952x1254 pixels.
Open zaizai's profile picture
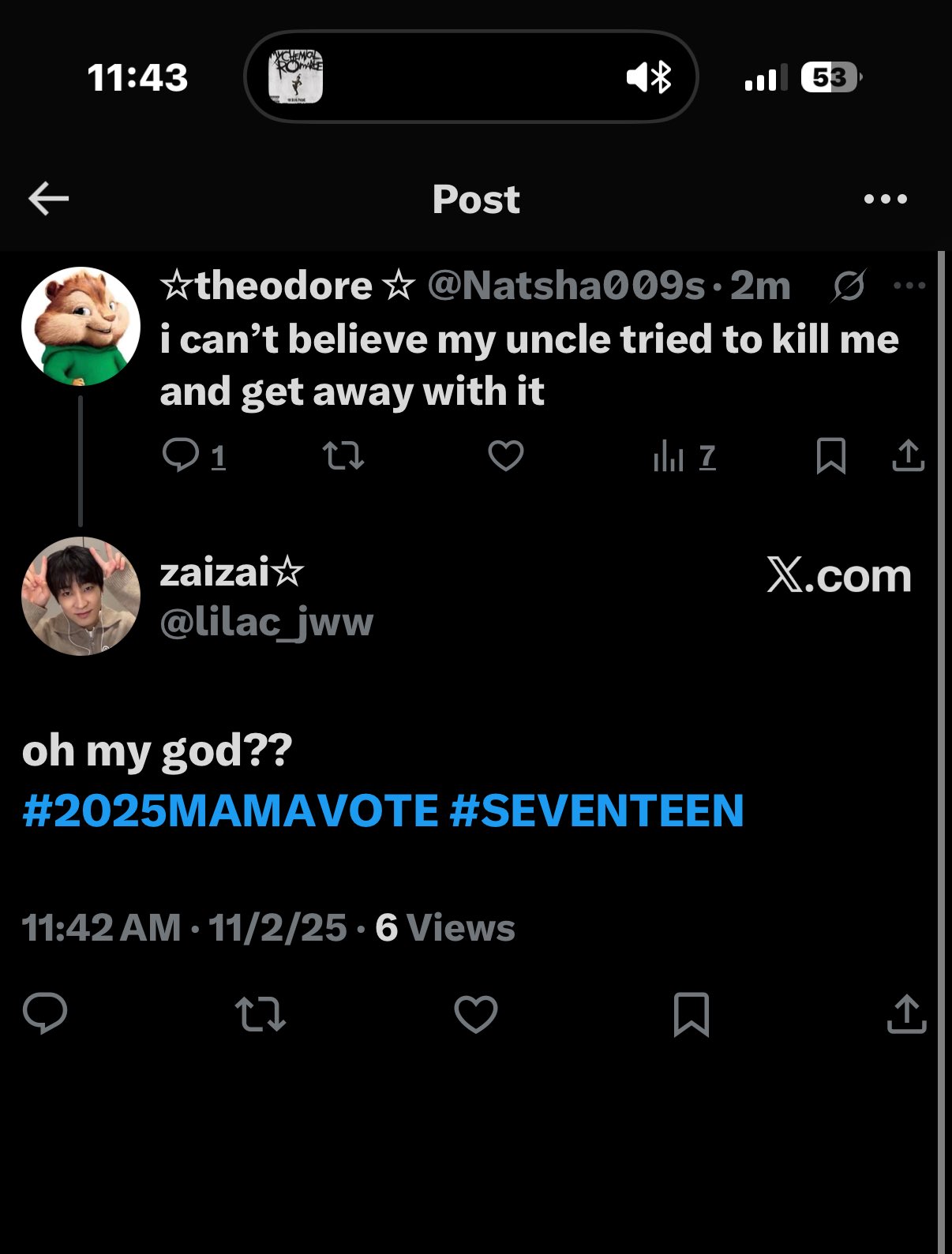point(81,596)
